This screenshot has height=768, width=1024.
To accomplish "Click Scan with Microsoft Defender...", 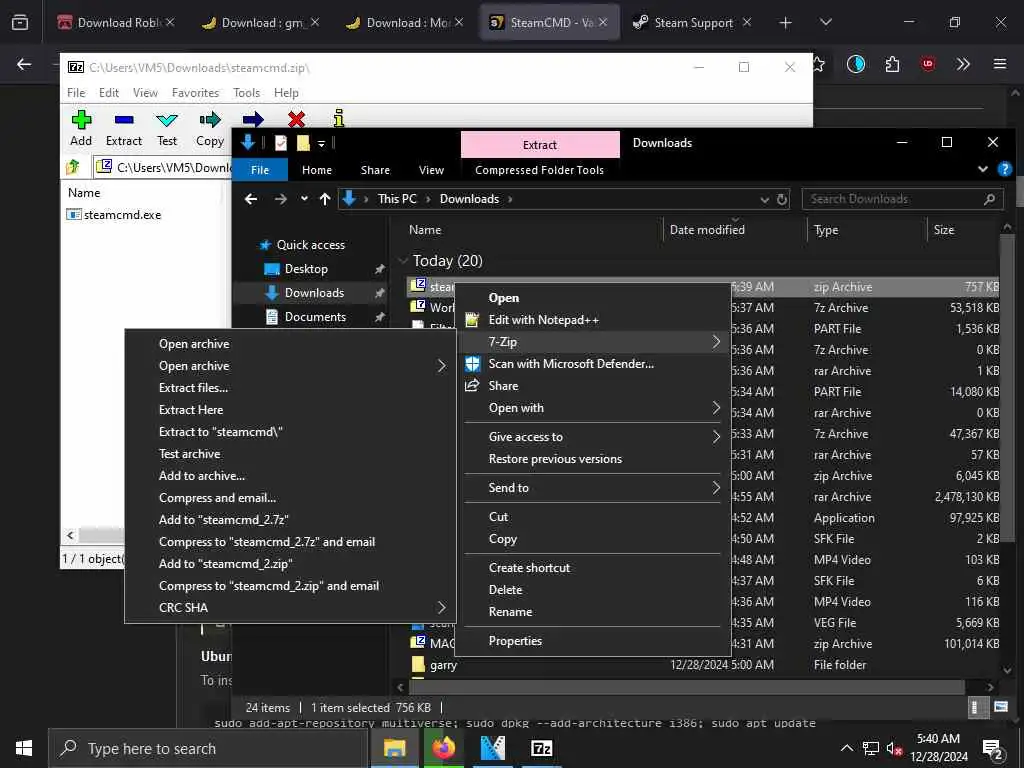I will click(593, 364).
